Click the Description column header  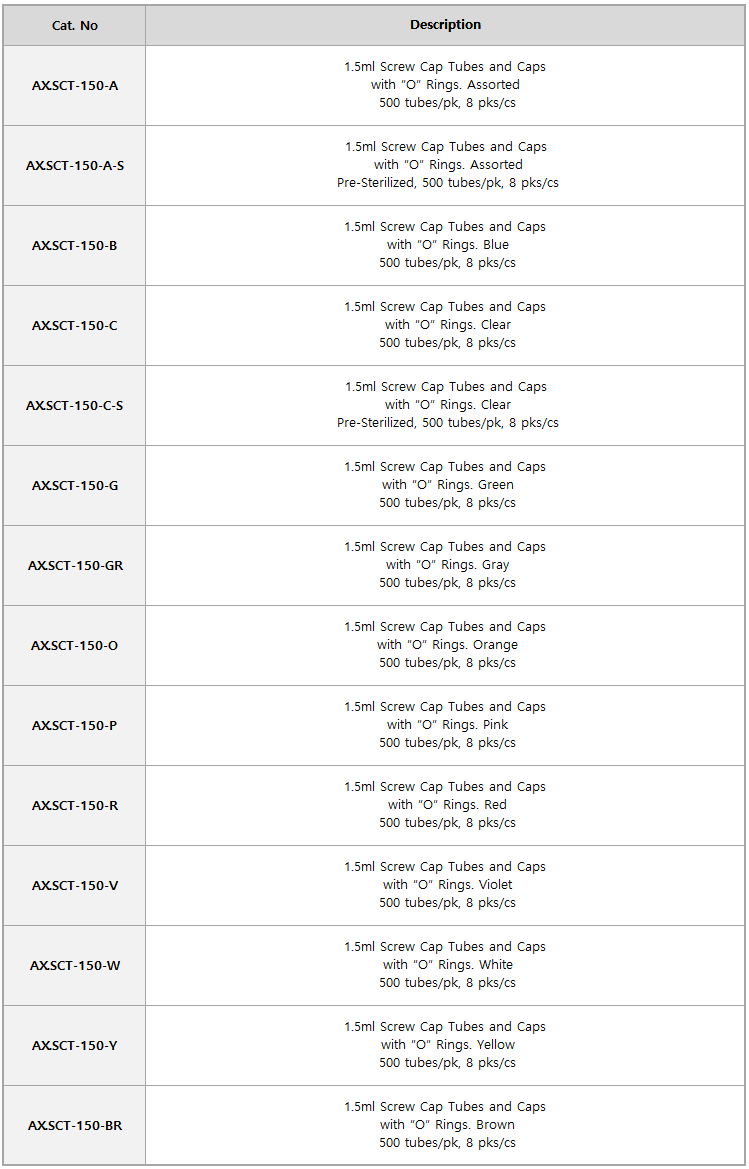(446, 25)
